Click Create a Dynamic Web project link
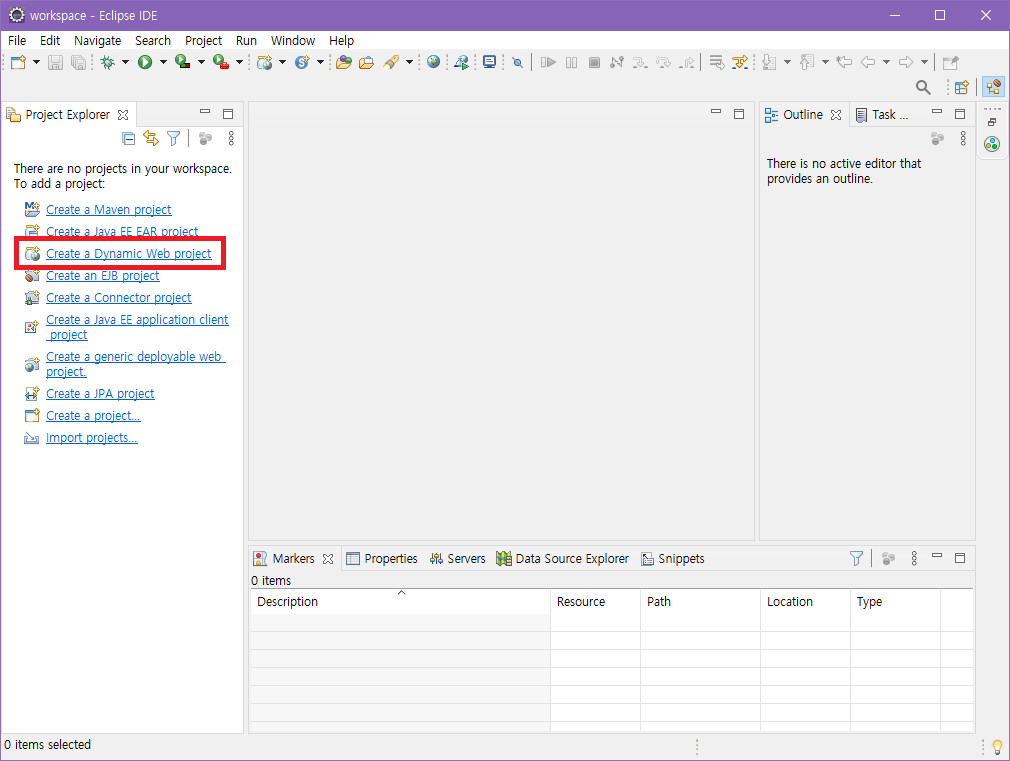This screenshot has height=761, width=1010. click(128, 254)
